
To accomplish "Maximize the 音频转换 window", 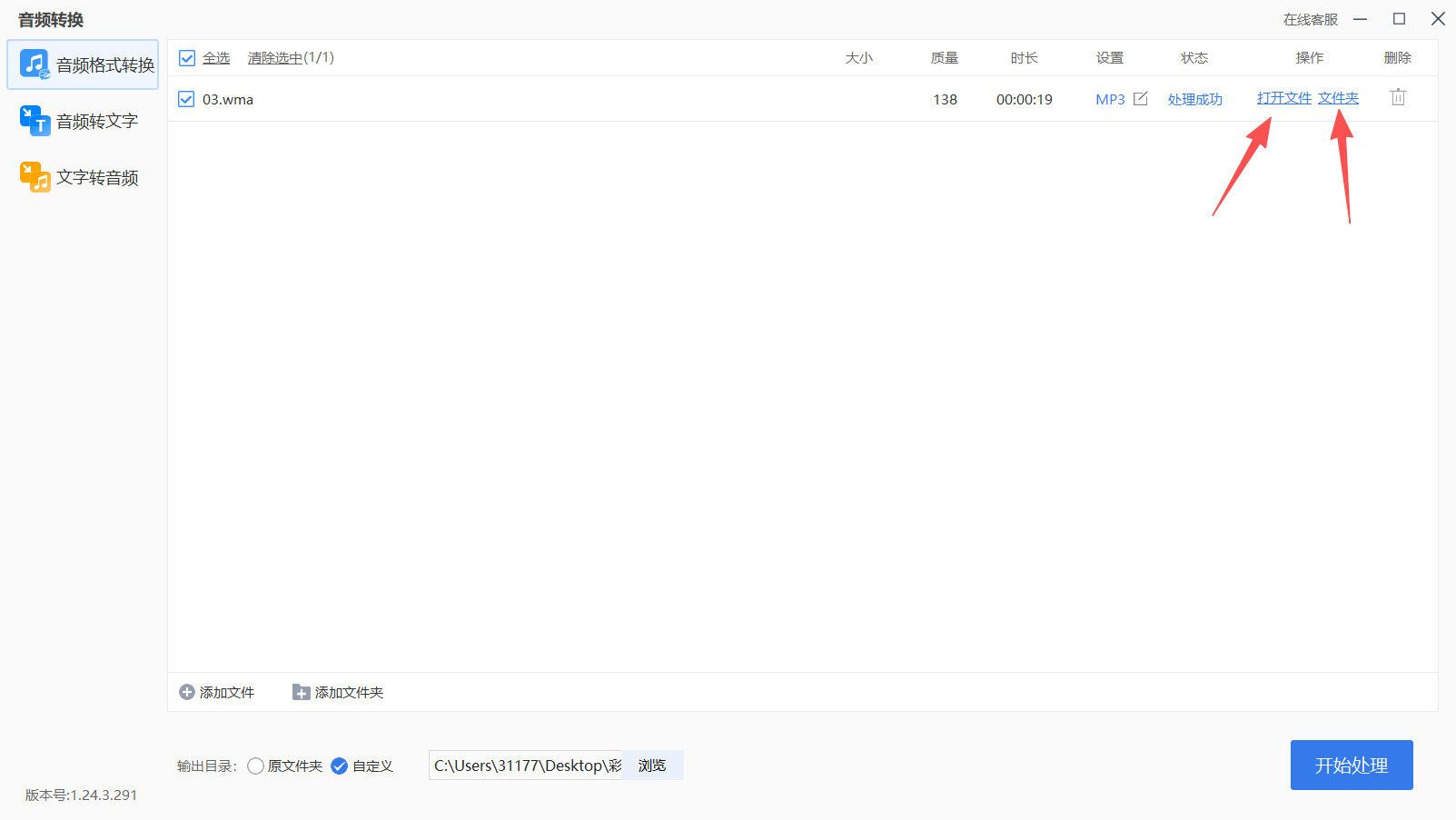I will [1400, 19].
